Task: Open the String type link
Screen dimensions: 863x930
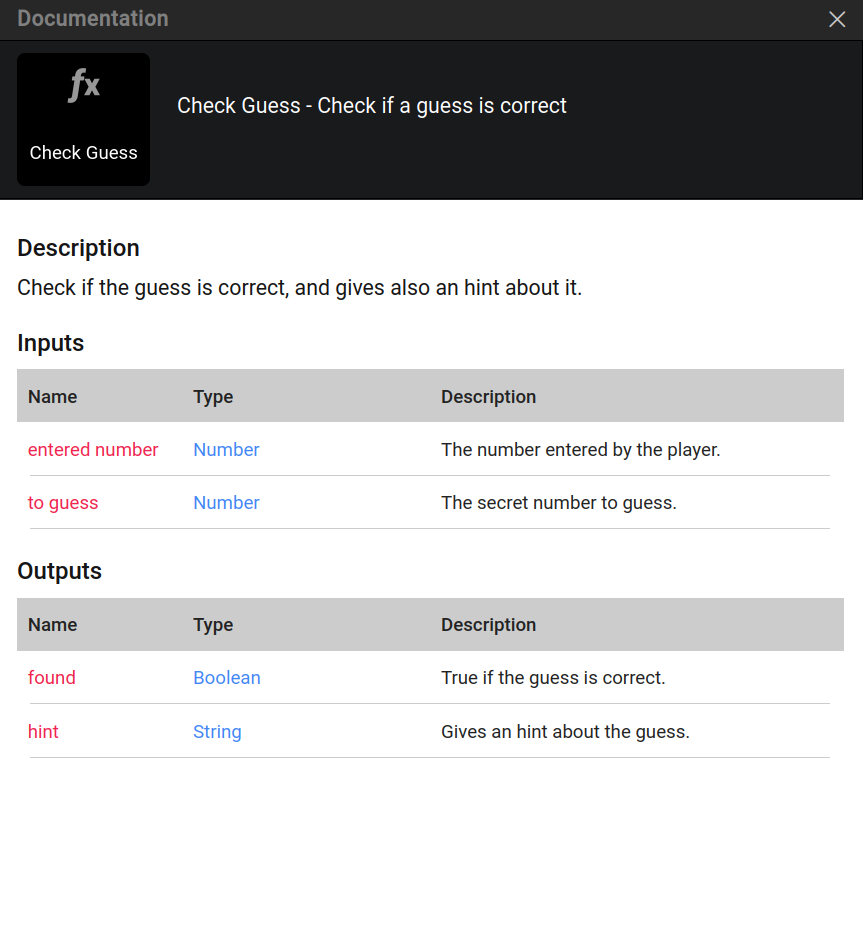Action: click(x=217, y=732)
